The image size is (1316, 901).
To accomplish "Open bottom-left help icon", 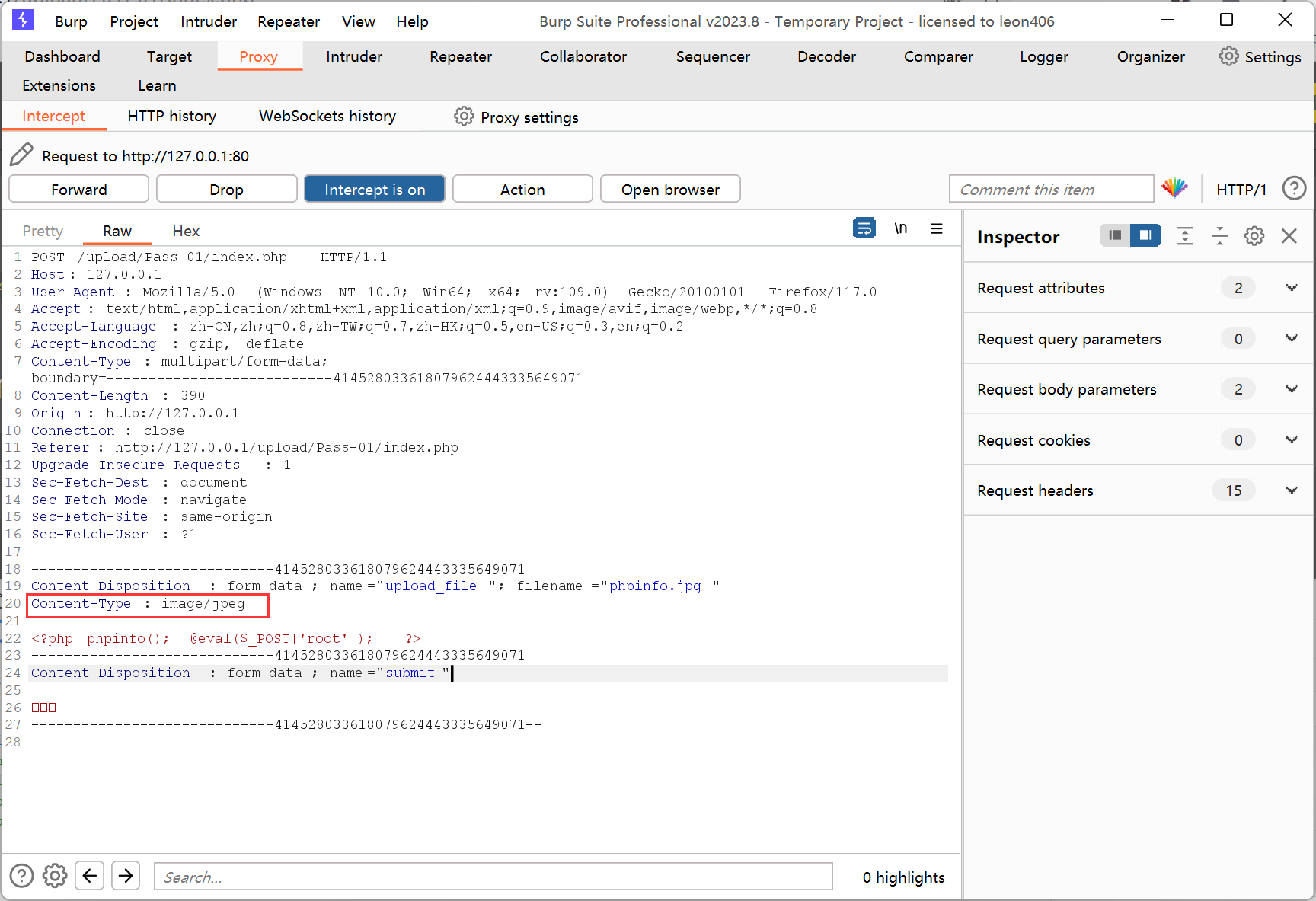I will [21, 876].
